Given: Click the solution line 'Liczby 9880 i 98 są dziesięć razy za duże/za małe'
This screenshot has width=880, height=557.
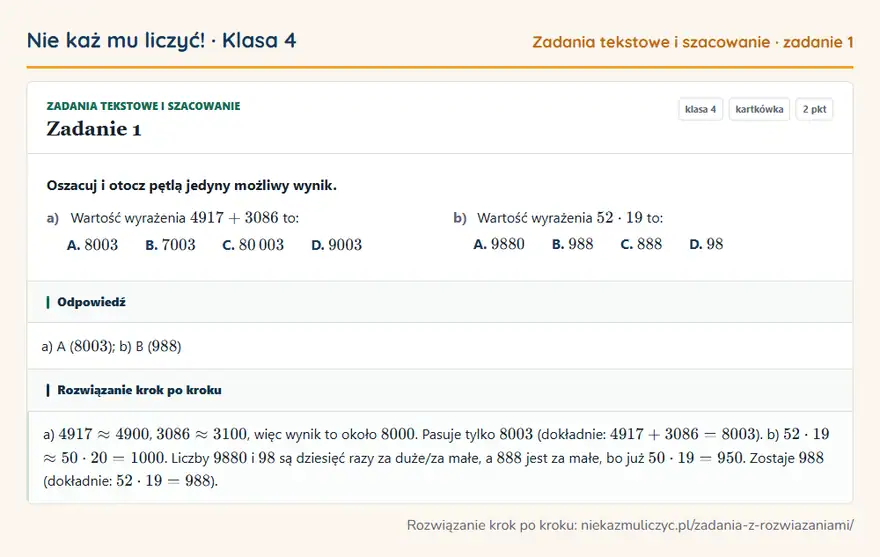Looking at the screenshot, I should coord(326,458).
